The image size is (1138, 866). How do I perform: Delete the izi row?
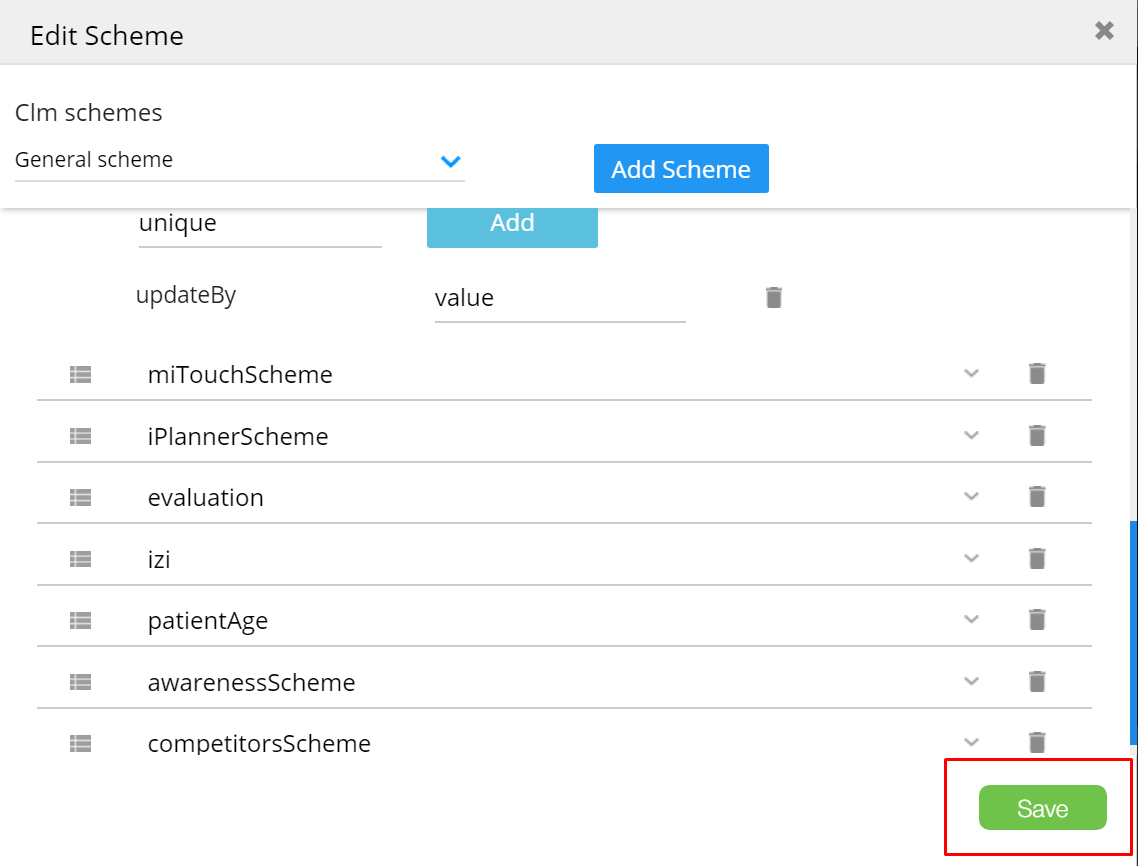(x=1037, y=559)
